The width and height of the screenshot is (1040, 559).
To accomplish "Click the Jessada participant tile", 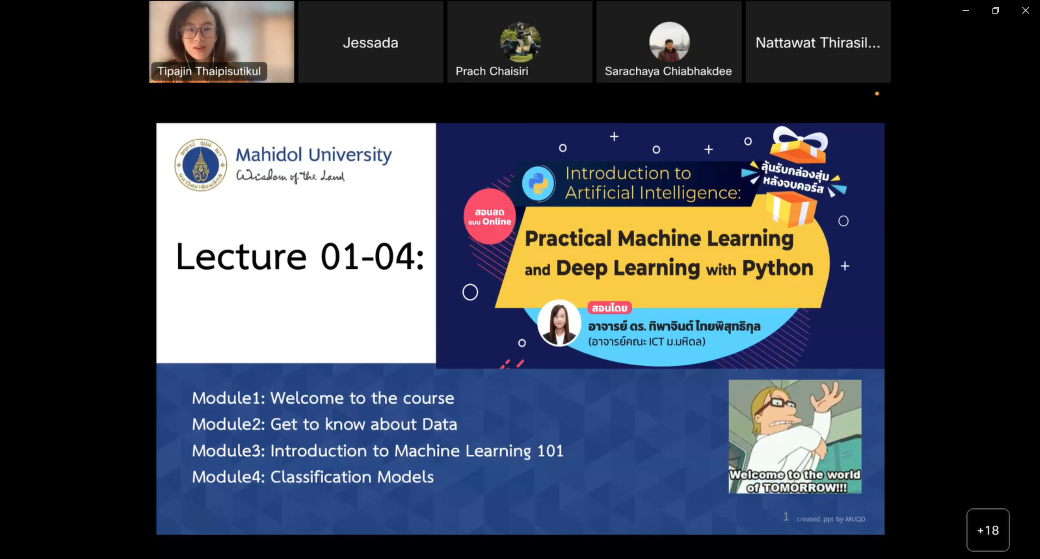I will (370, 42).
